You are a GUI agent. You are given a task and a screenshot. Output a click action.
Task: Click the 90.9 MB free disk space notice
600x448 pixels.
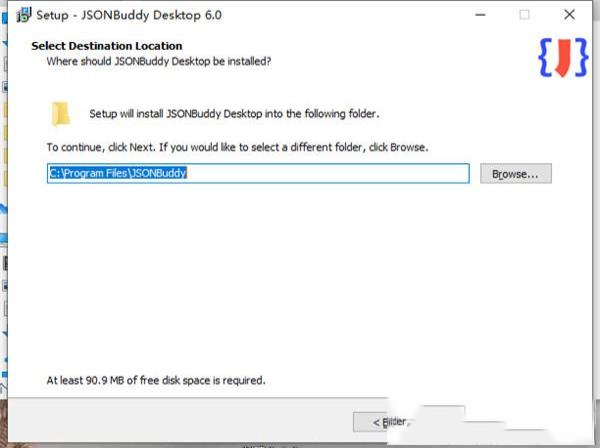(156, 380)
